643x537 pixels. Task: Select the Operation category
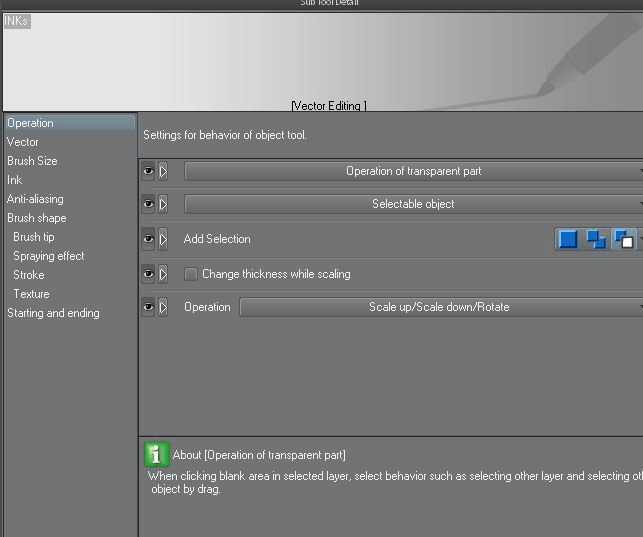coord(70,123)
